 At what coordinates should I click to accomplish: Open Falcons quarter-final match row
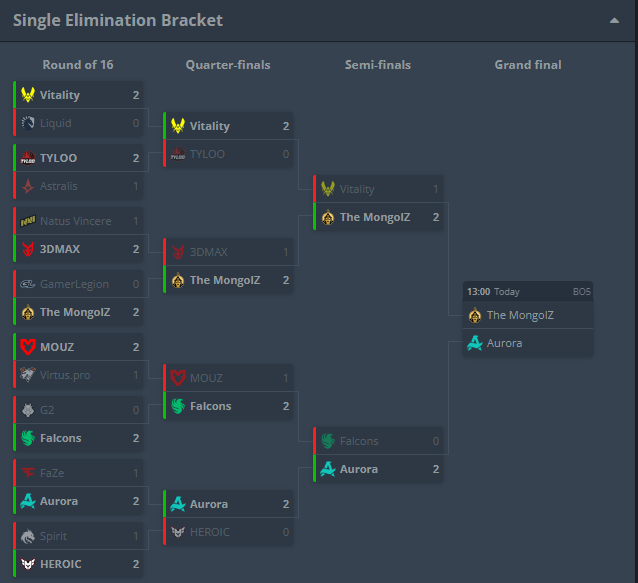[228, 406]
